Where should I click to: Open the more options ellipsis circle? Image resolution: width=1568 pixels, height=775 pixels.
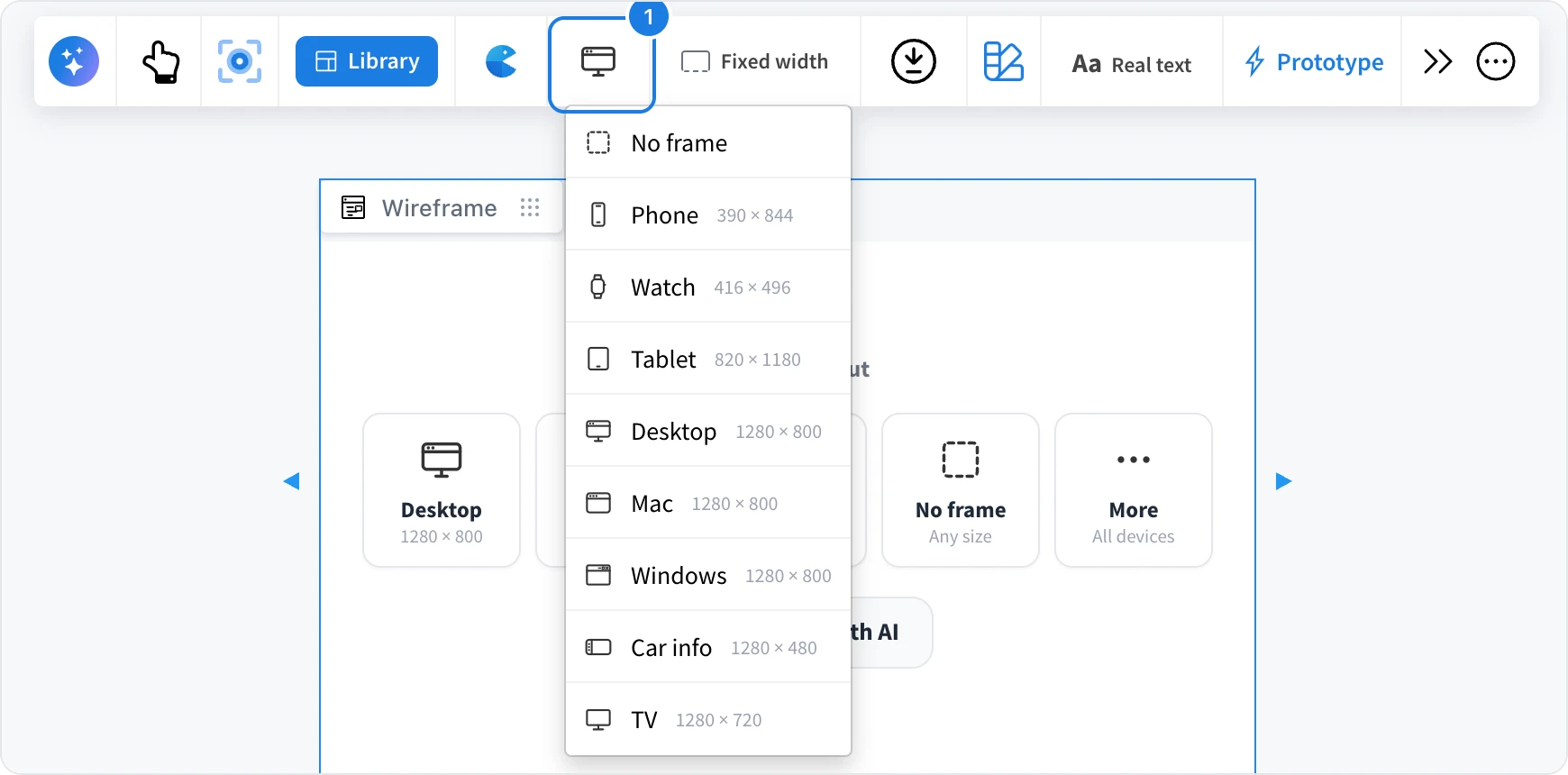point(1496,61)
